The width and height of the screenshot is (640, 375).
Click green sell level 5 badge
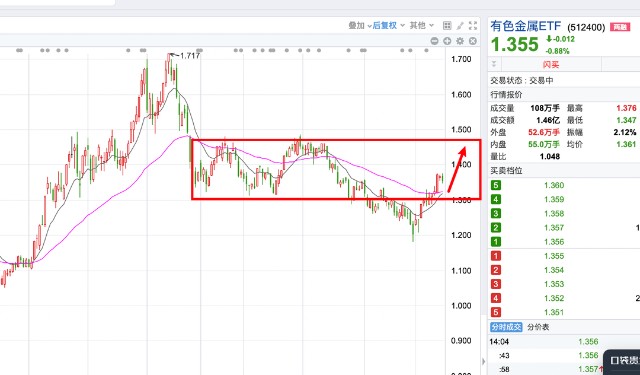[496, 185]
